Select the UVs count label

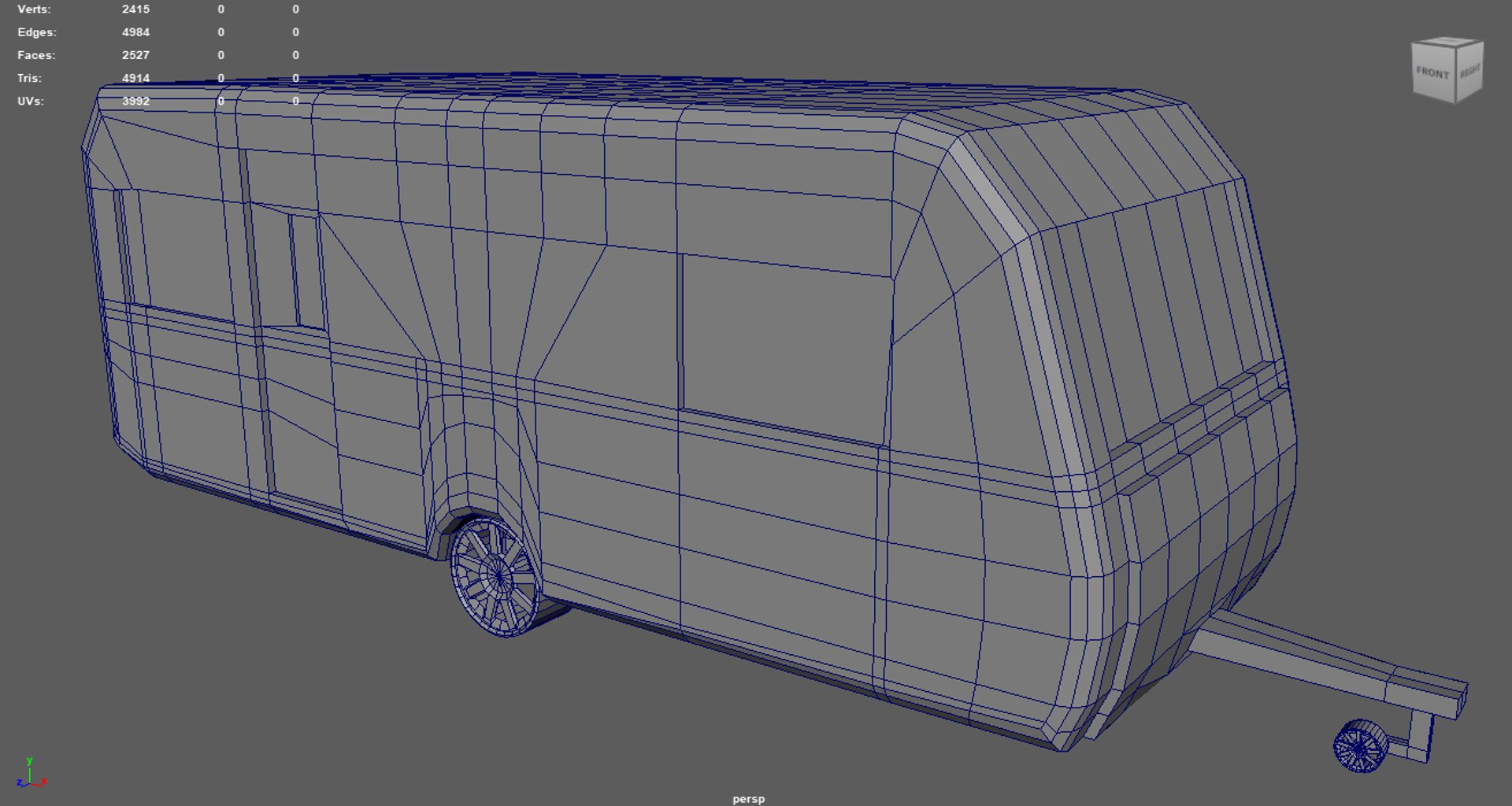31,101
